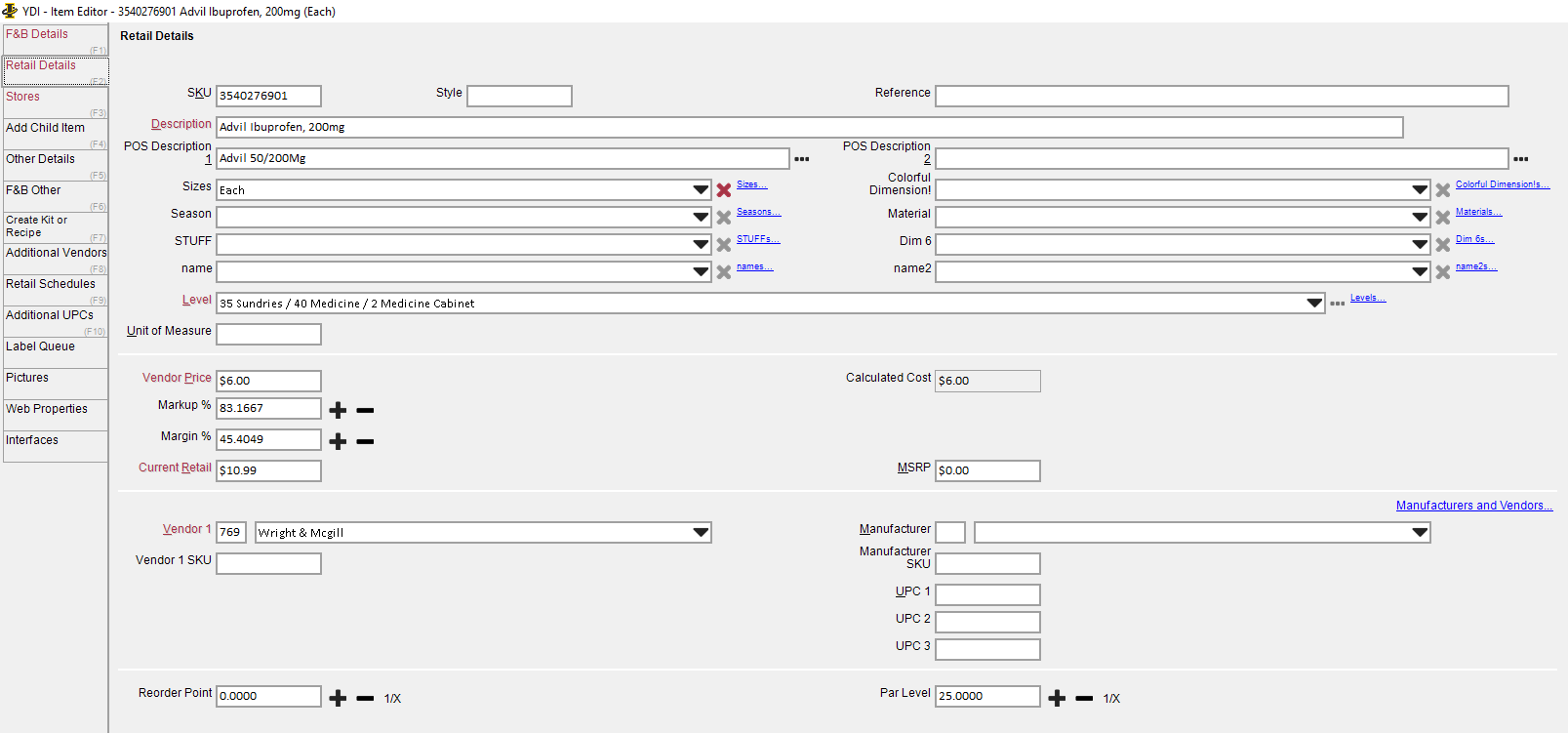Screen dimensions: 1568x733
Task: Open ellipsis next to POS Description 1
Action: tap(802, 159)
